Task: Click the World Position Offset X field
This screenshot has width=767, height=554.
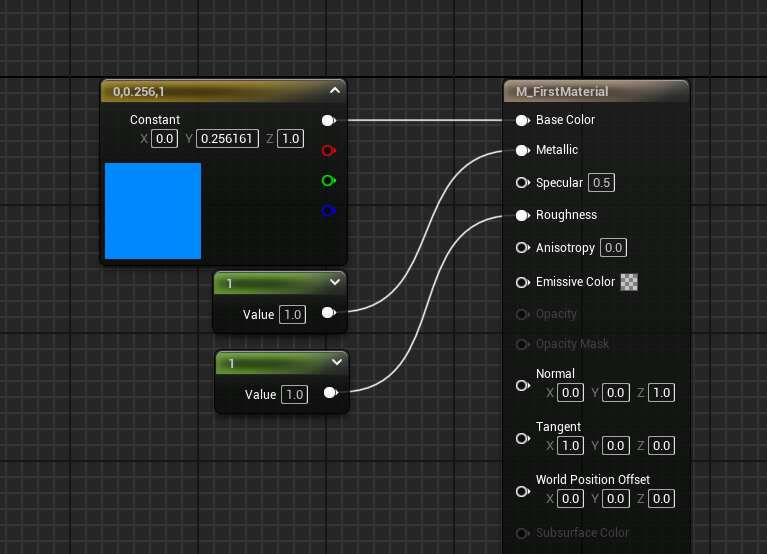Action: click(x=570, y=499)
